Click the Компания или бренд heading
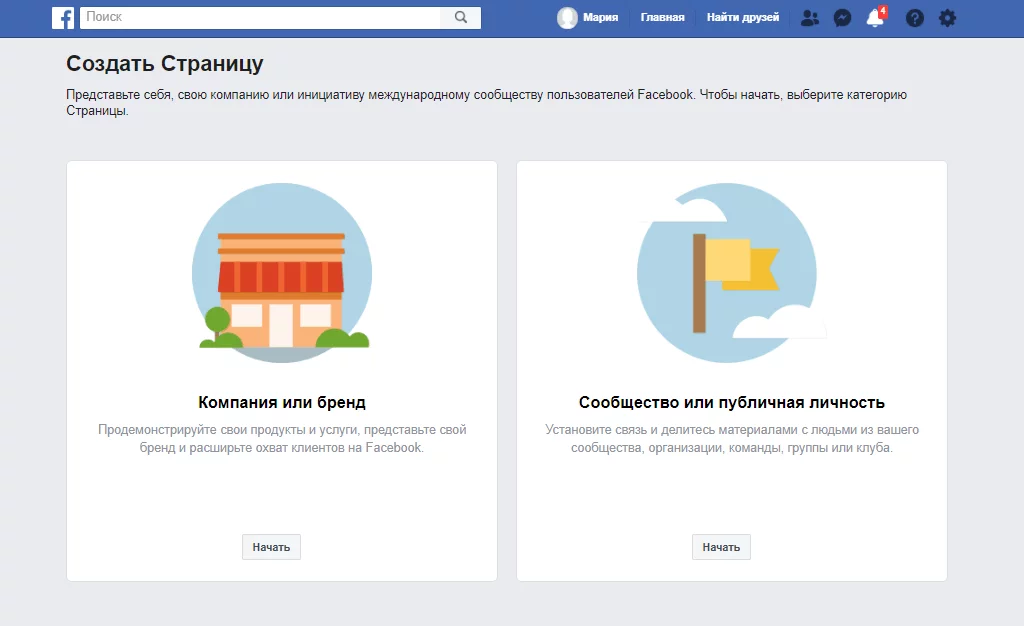This screenshot has width=1024, height=626. [282, 402]
